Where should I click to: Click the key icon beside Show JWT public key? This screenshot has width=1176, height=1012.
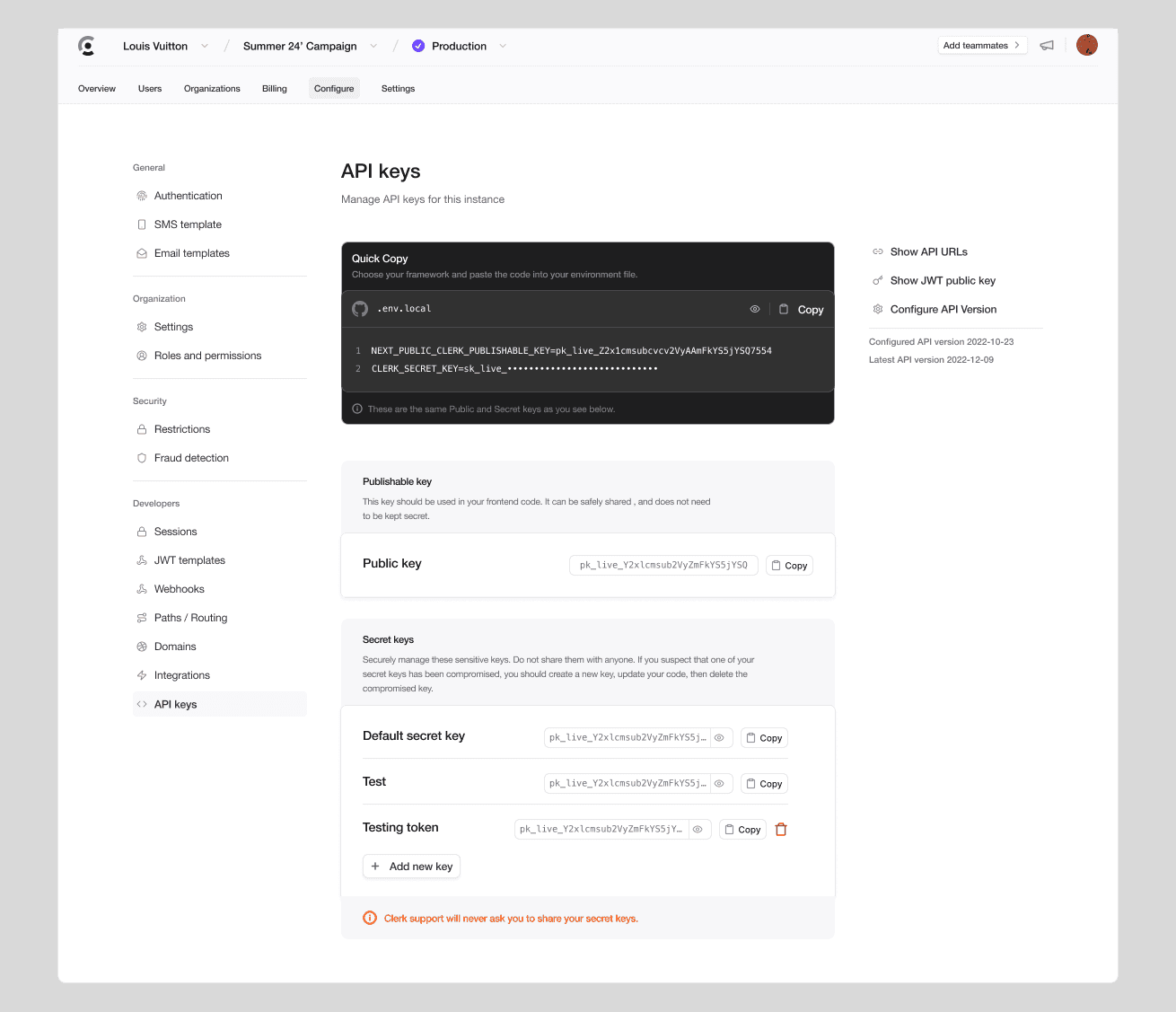coord(878,280)
